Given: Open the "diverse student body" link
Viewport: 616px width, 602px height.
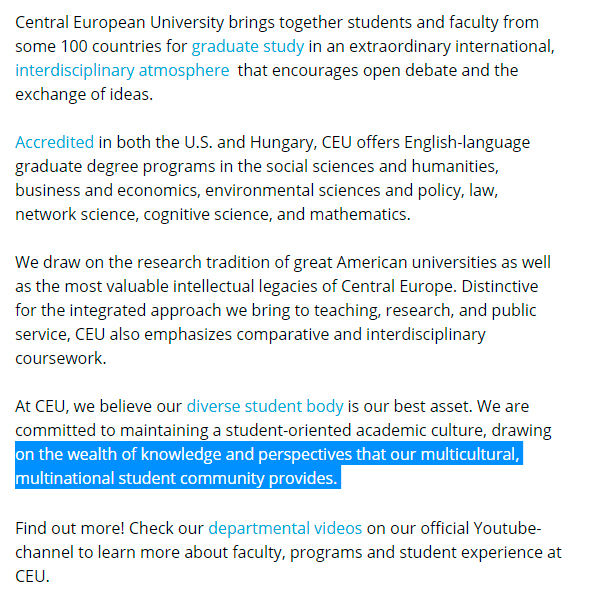Looking at the screenshot, I should coord(264,407).
